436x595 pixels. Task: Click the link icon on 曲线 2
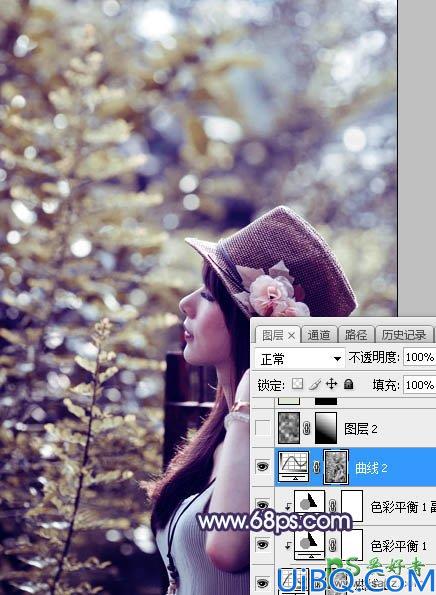point(316,467)
